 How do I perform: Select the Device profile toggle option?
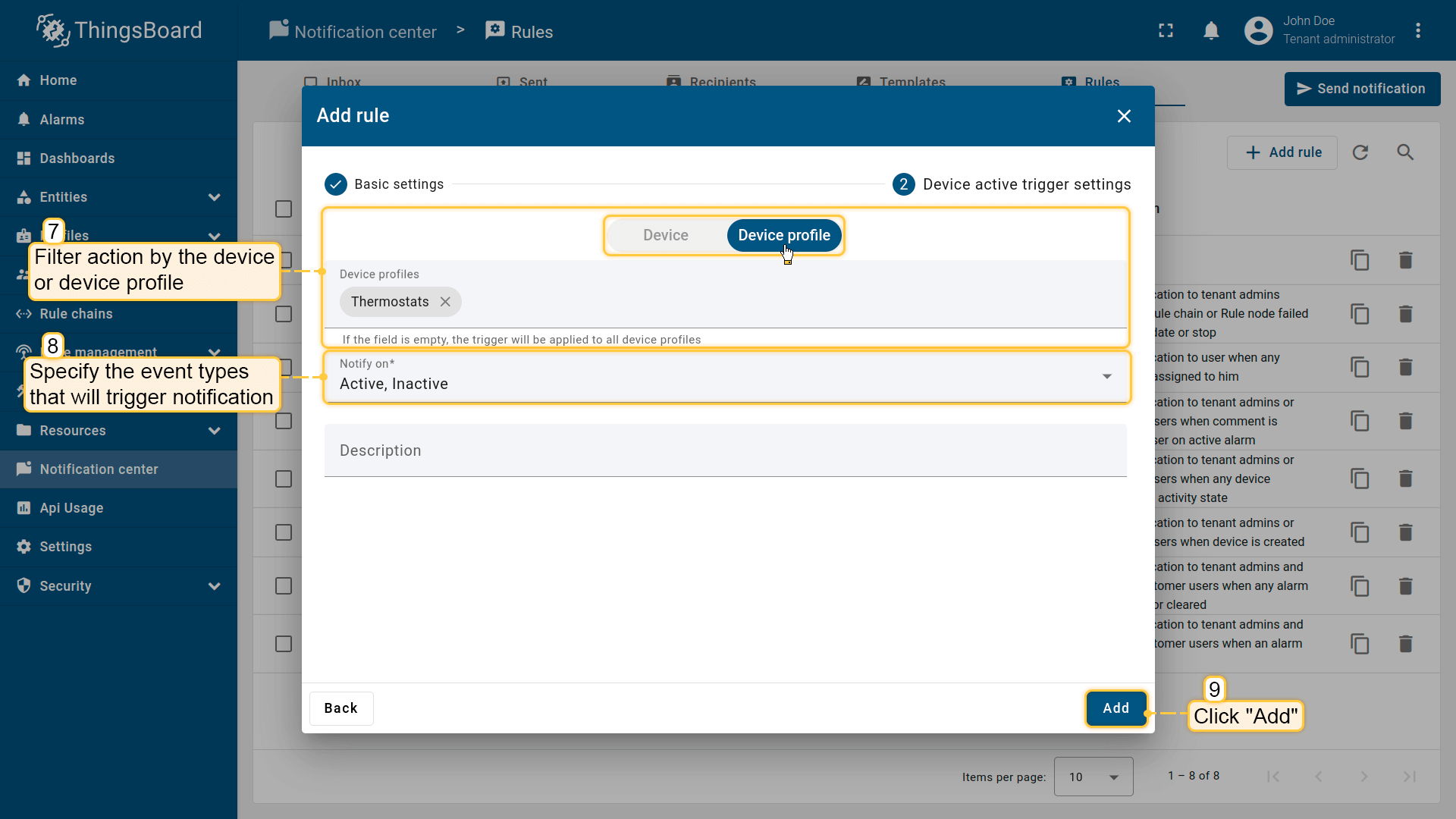[783, 235]
